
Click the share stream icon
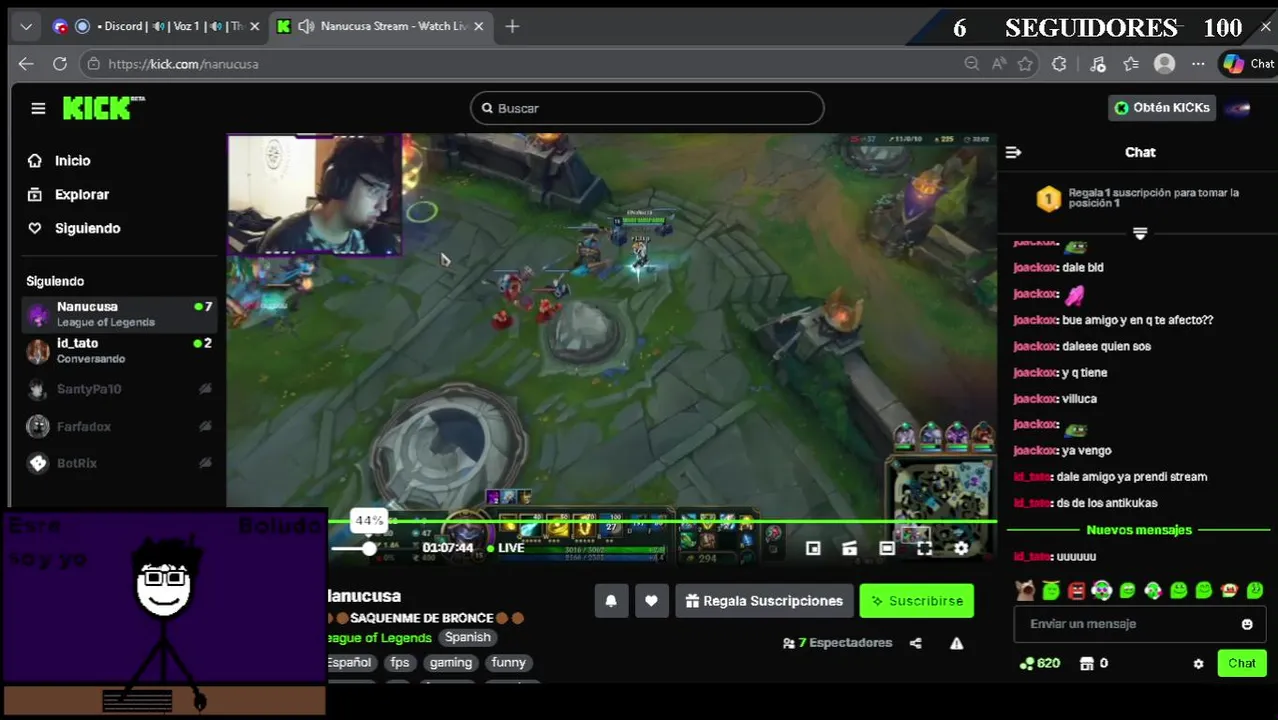[916, 643]
